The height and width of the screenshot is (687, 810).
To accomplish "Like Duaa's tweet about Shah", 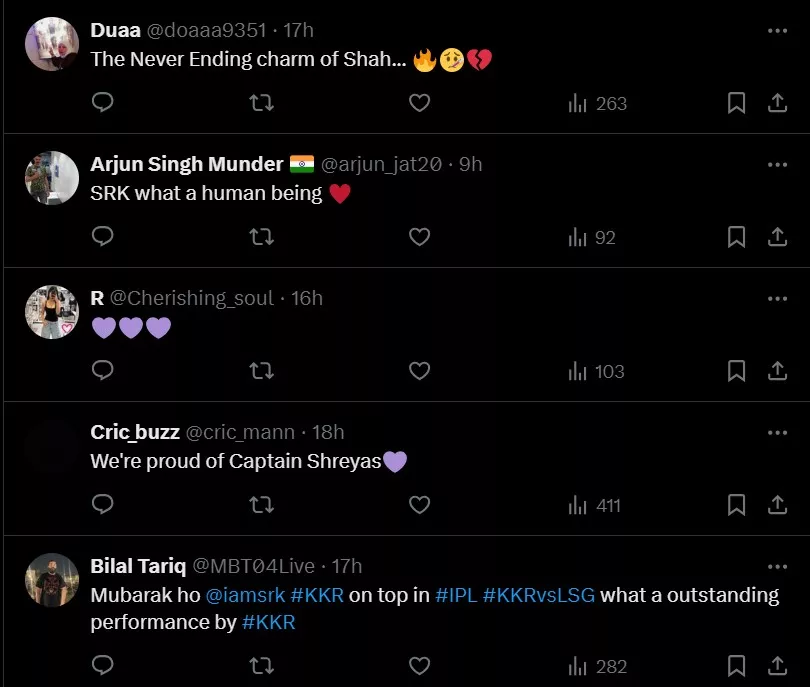I will click(x=420, y=103).
